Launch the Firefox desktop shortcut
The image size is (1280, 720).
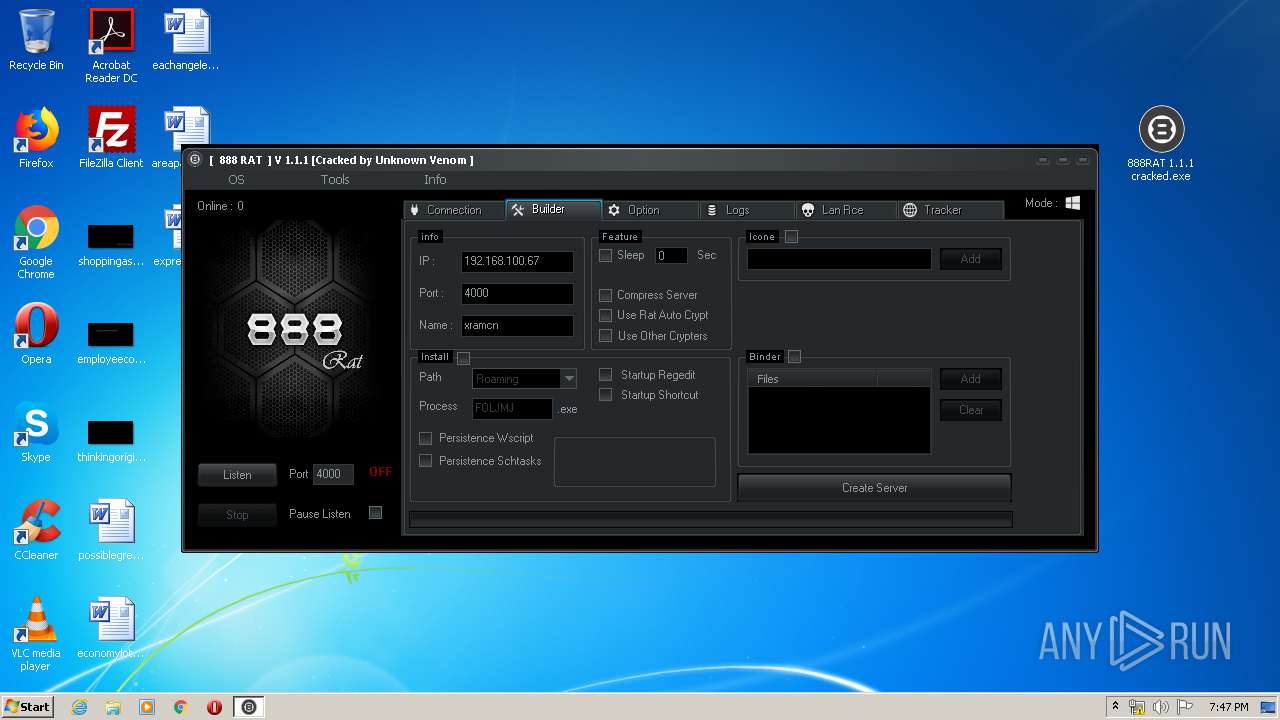[36, 138]
